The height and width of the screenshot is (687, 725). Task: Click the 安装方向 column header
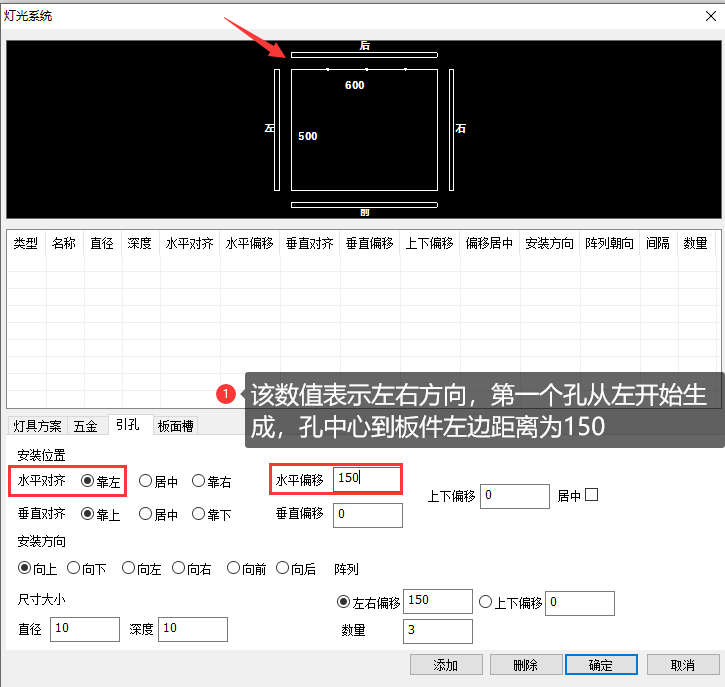coord(550,243)
